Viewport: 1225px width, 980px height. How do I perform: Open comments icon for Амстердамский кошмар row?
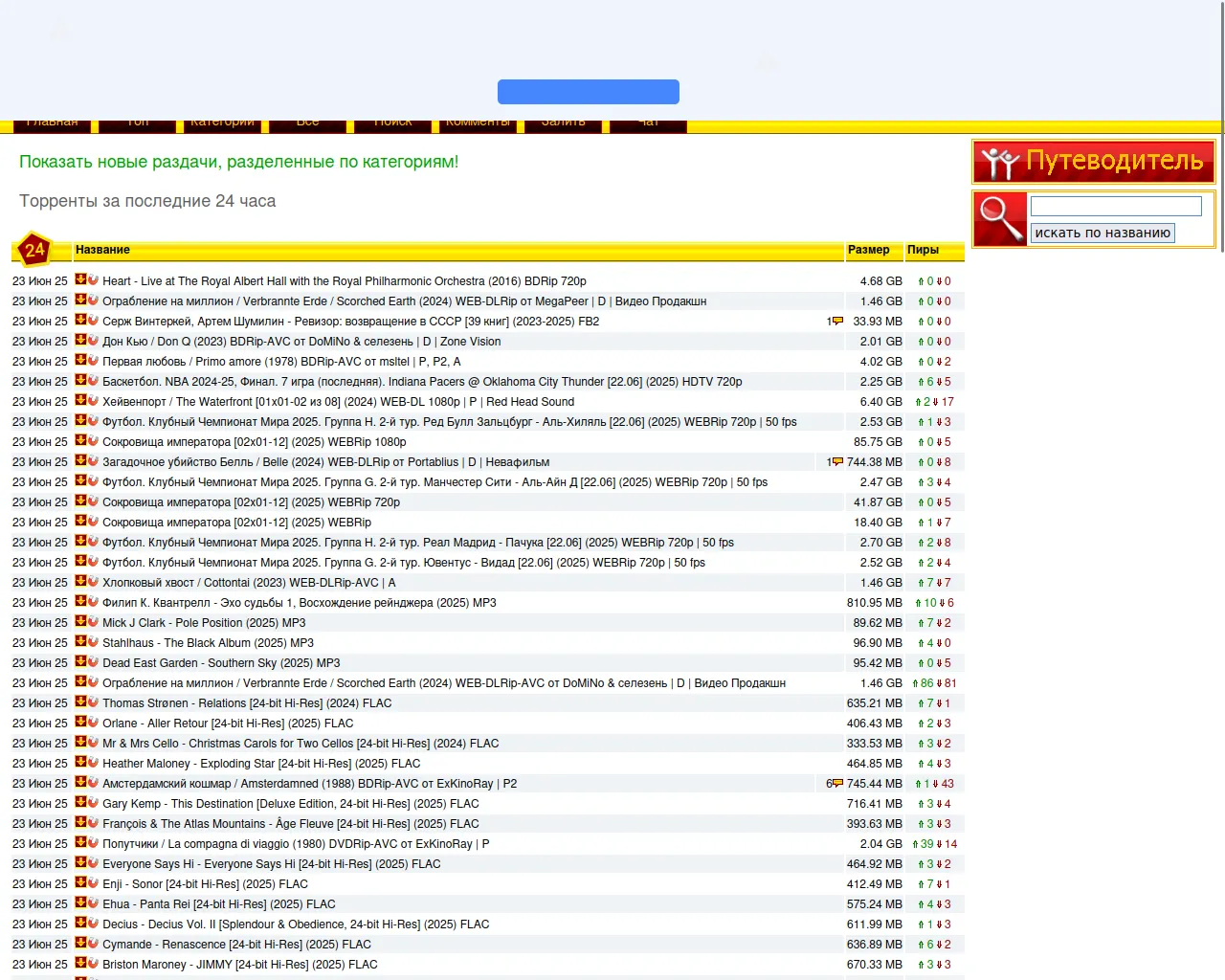(837, 784)
